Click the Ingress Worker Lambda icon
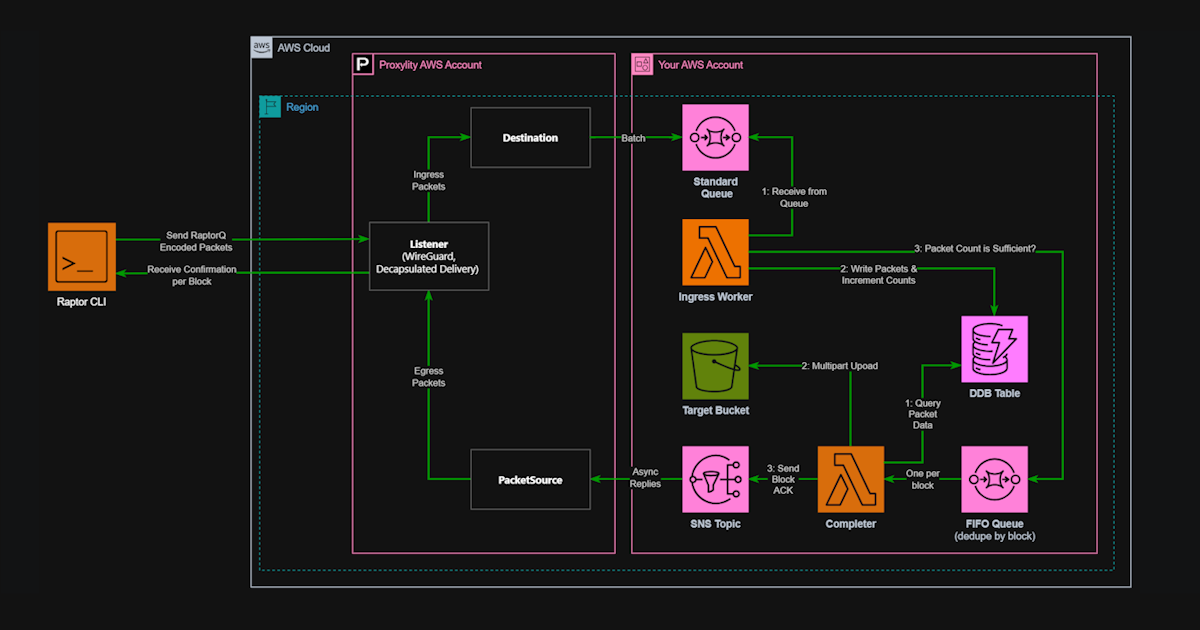This screenshot has width=1200, height=630. (x=715, y=253)
